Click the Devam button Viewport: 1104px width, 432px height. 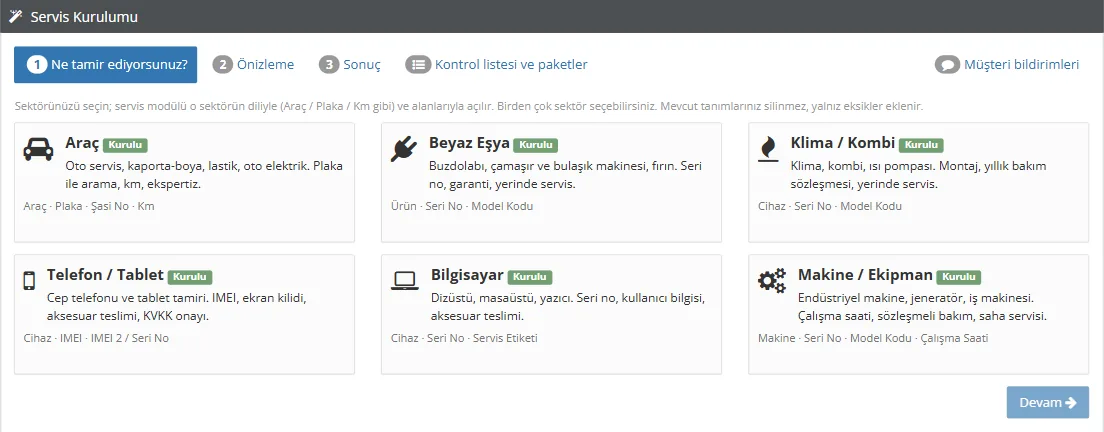click(x=1048, y=402)
